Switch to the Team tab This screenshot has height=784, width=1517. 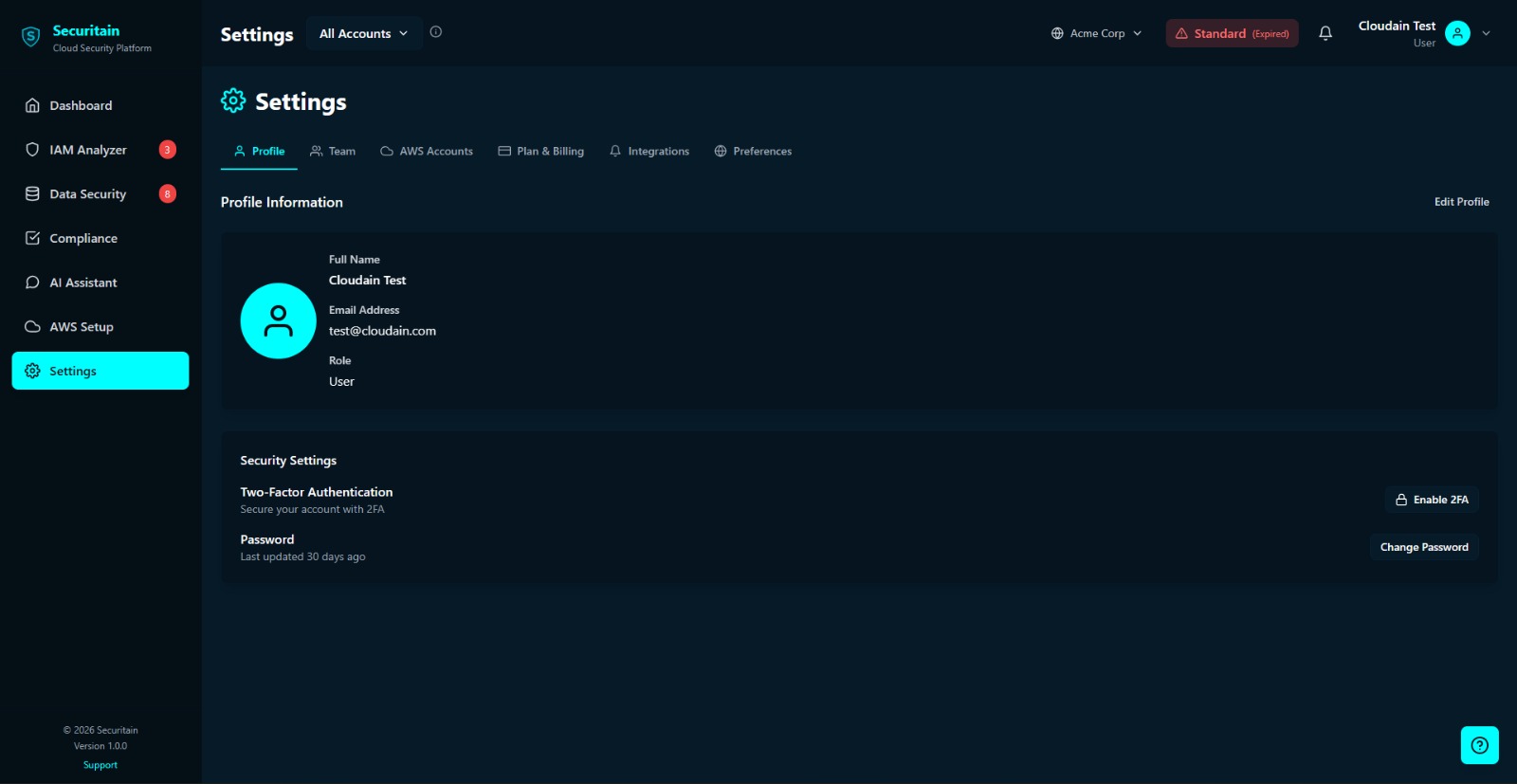333,152
